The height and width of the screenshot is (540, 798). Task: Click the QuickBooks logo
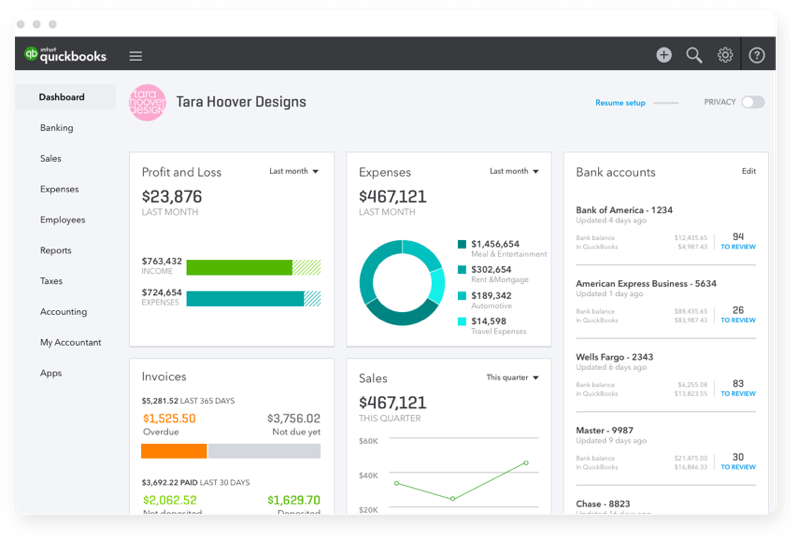66,54
